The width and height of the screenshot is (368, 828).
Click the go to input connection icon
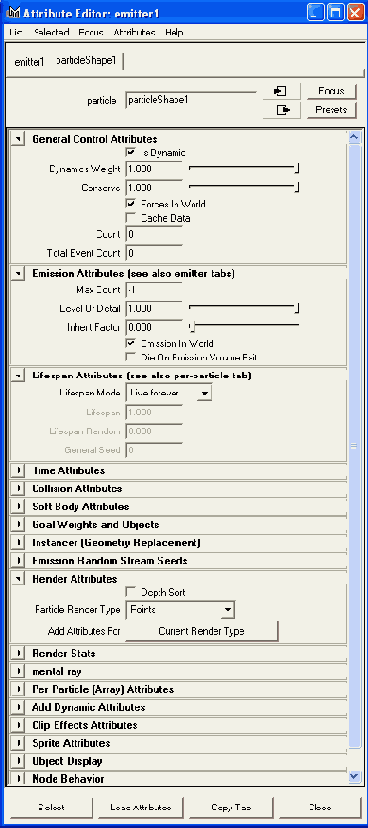(x=280, y=91)
